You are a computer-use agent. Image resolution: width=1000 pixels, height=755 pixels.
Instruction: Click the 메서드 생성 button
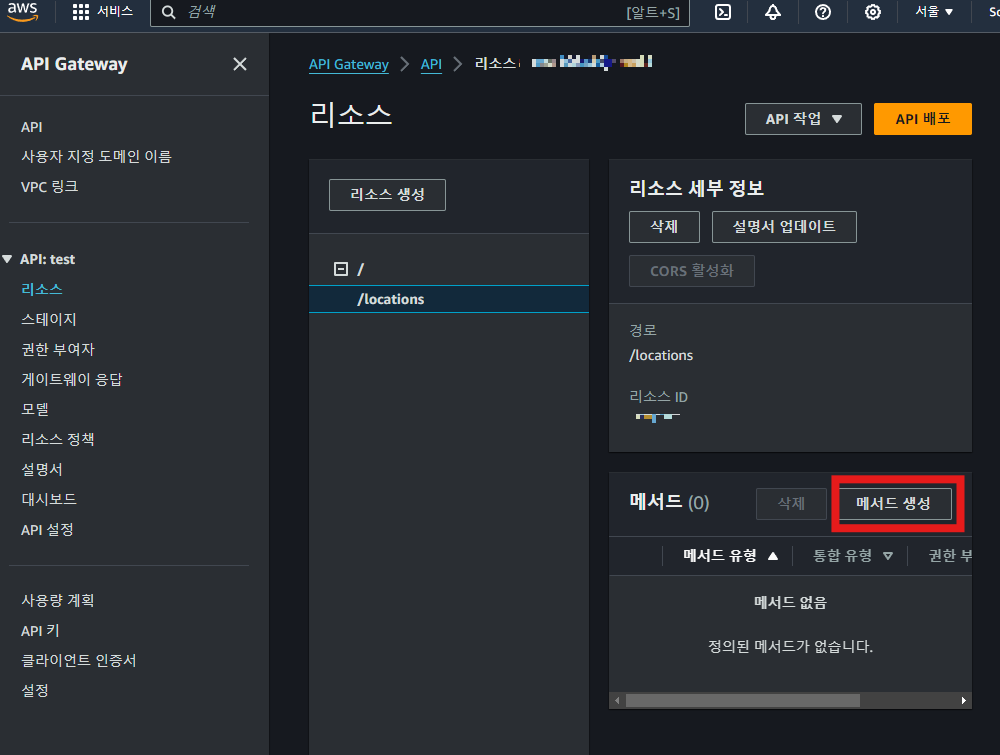893,504
